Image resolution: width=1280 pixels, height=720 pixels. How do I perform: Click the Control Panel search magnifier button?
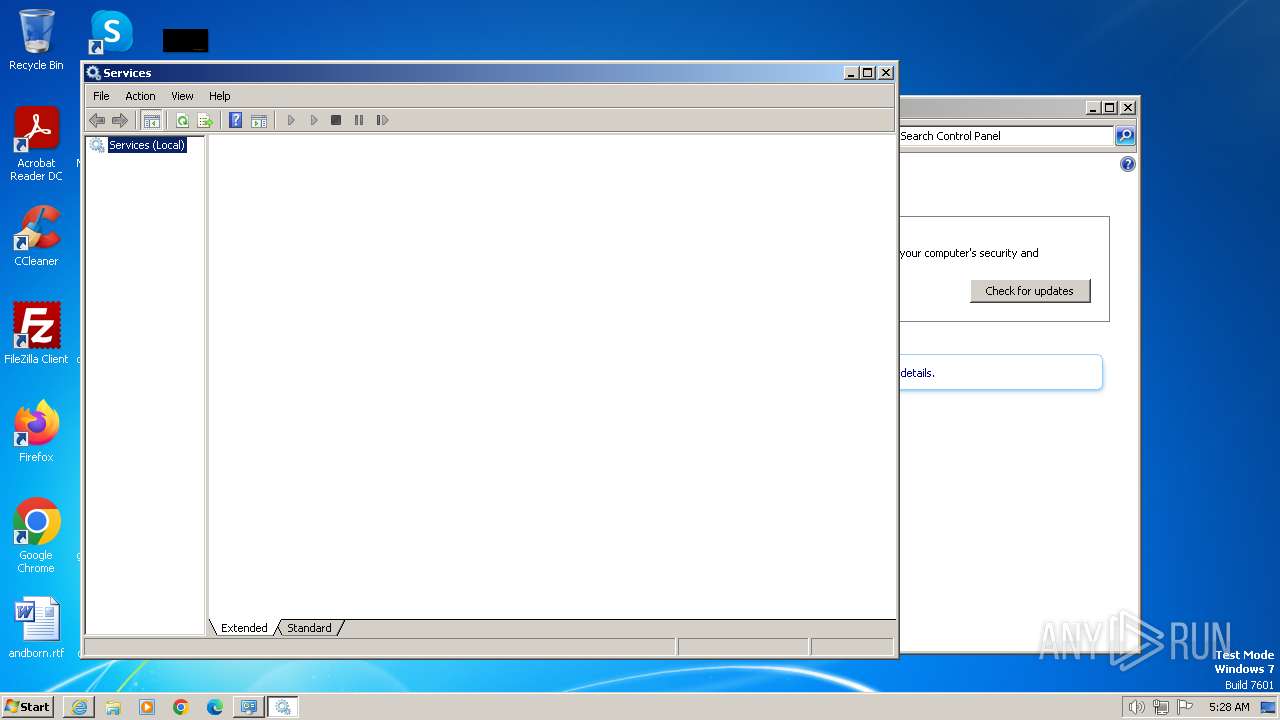click(x=1125, y=136)
